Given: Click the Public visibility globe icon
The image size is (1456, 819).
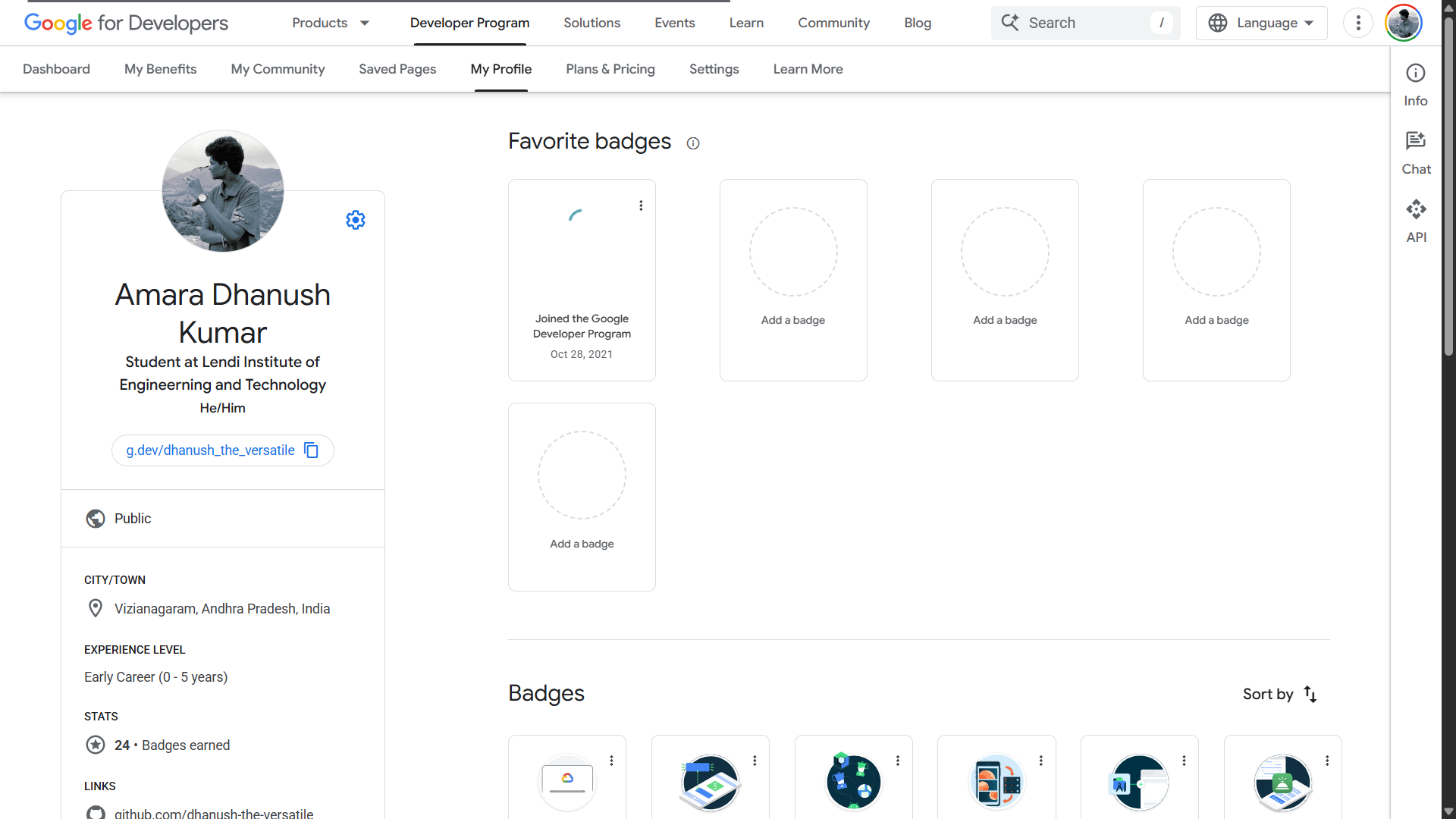Looking at the screenshot, I should coord(96,519).
